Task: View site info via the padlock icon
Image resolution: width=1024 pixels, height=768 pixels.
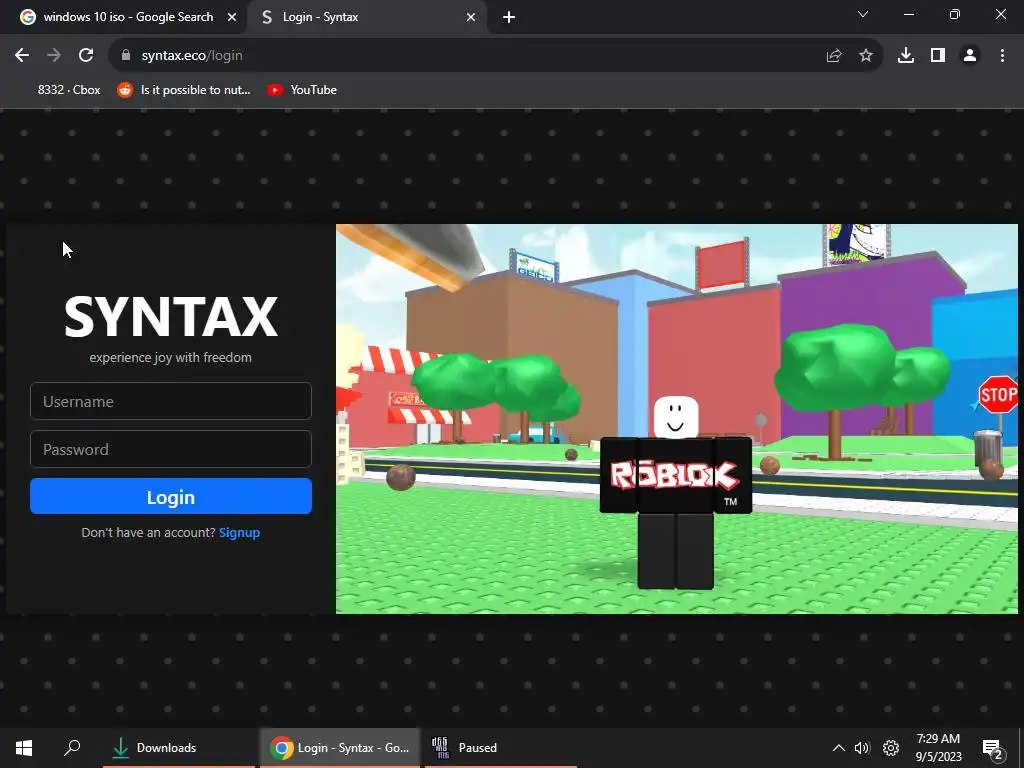Action: [x=126, y=56]
